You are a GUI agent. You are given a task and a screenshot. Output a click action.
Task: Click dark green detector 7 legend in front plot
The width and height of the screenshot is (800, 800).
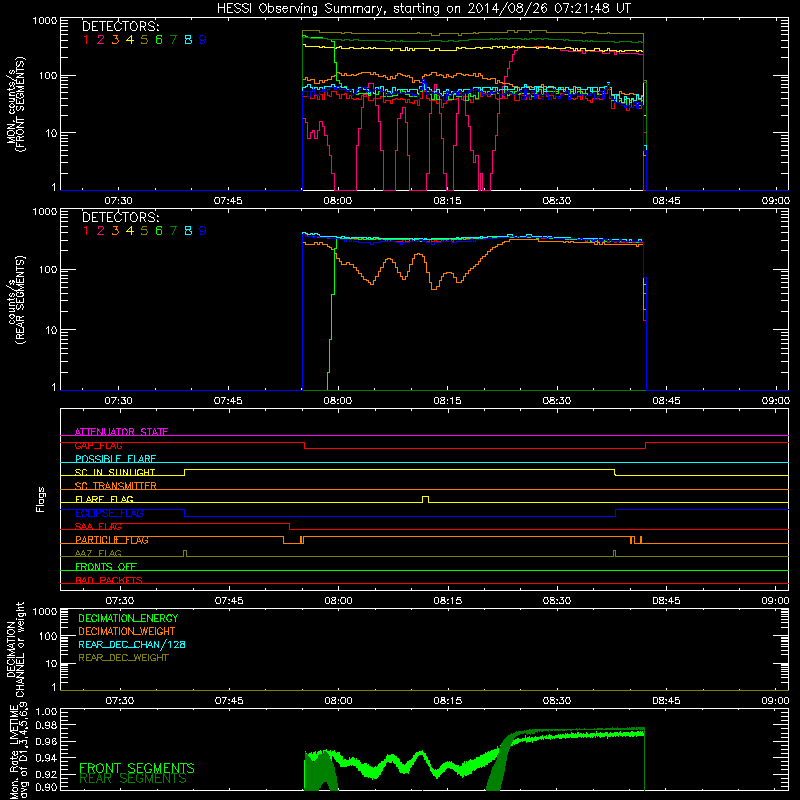(173, 40)
